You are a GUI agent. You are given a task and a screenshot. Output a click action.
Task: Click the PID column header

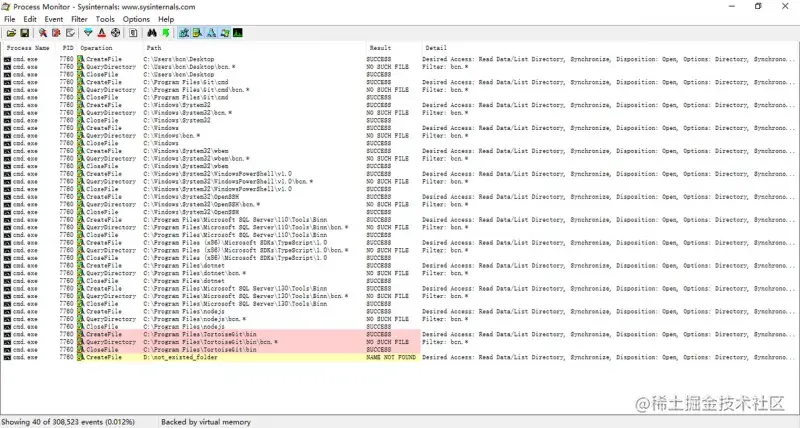coord(67,48)
